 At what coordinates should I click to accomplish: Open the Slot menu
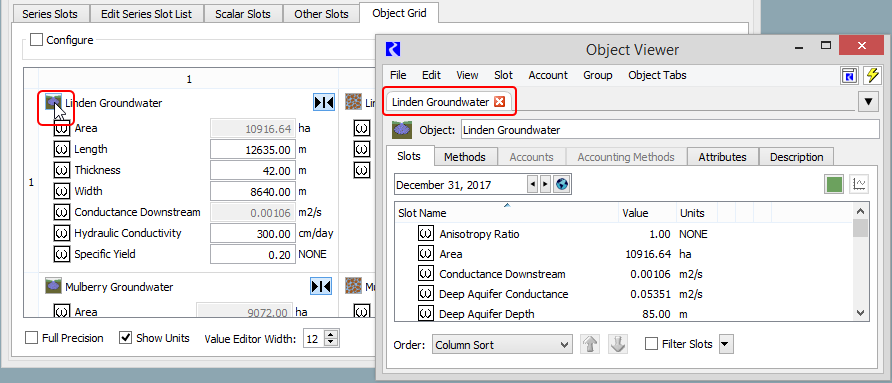[x=503, y=75]
